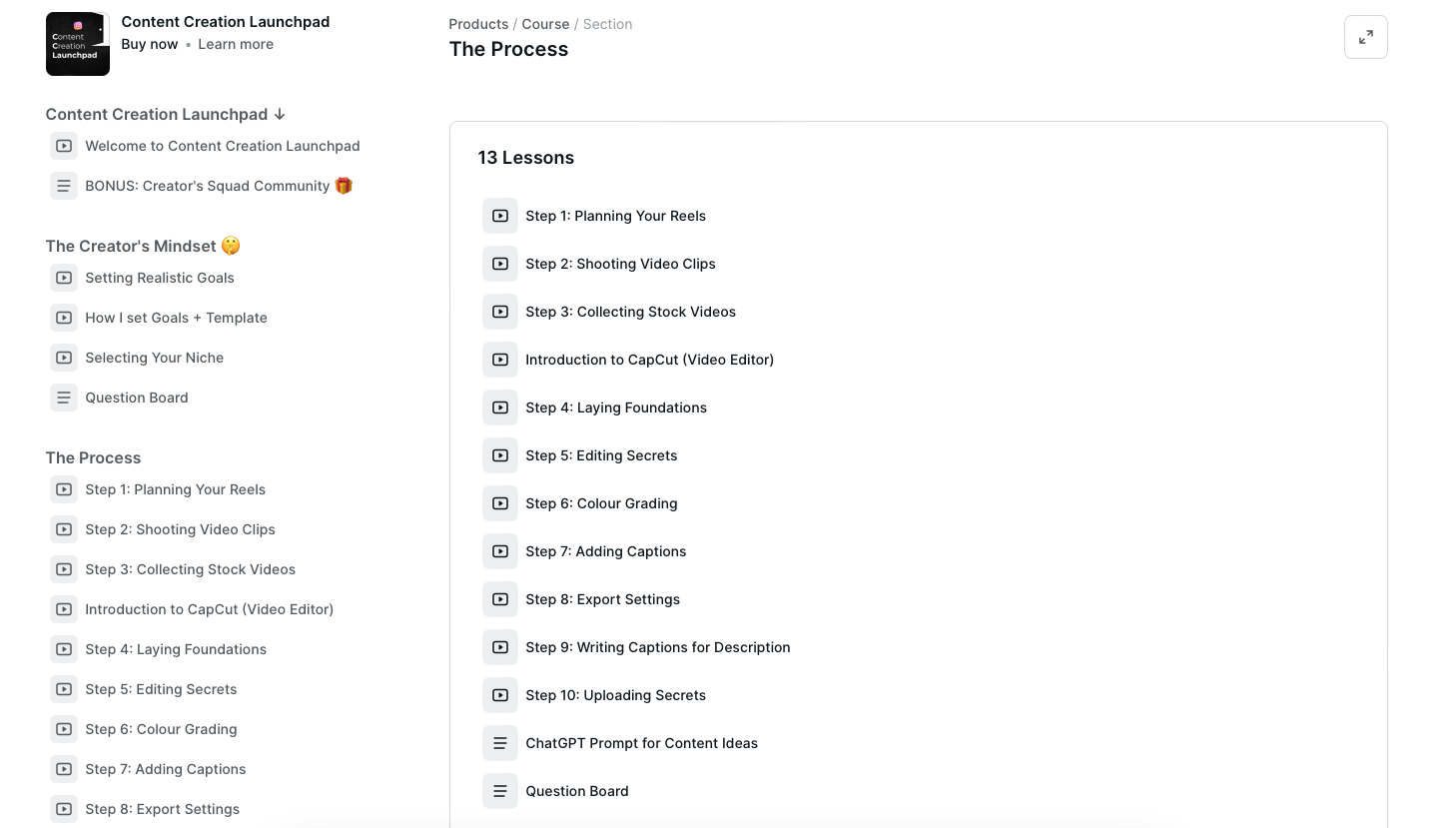This screenshot has width=1456, height=828.
Task: Open Step 5: Editing Secrets lesson
Action: tap(601, 455)
